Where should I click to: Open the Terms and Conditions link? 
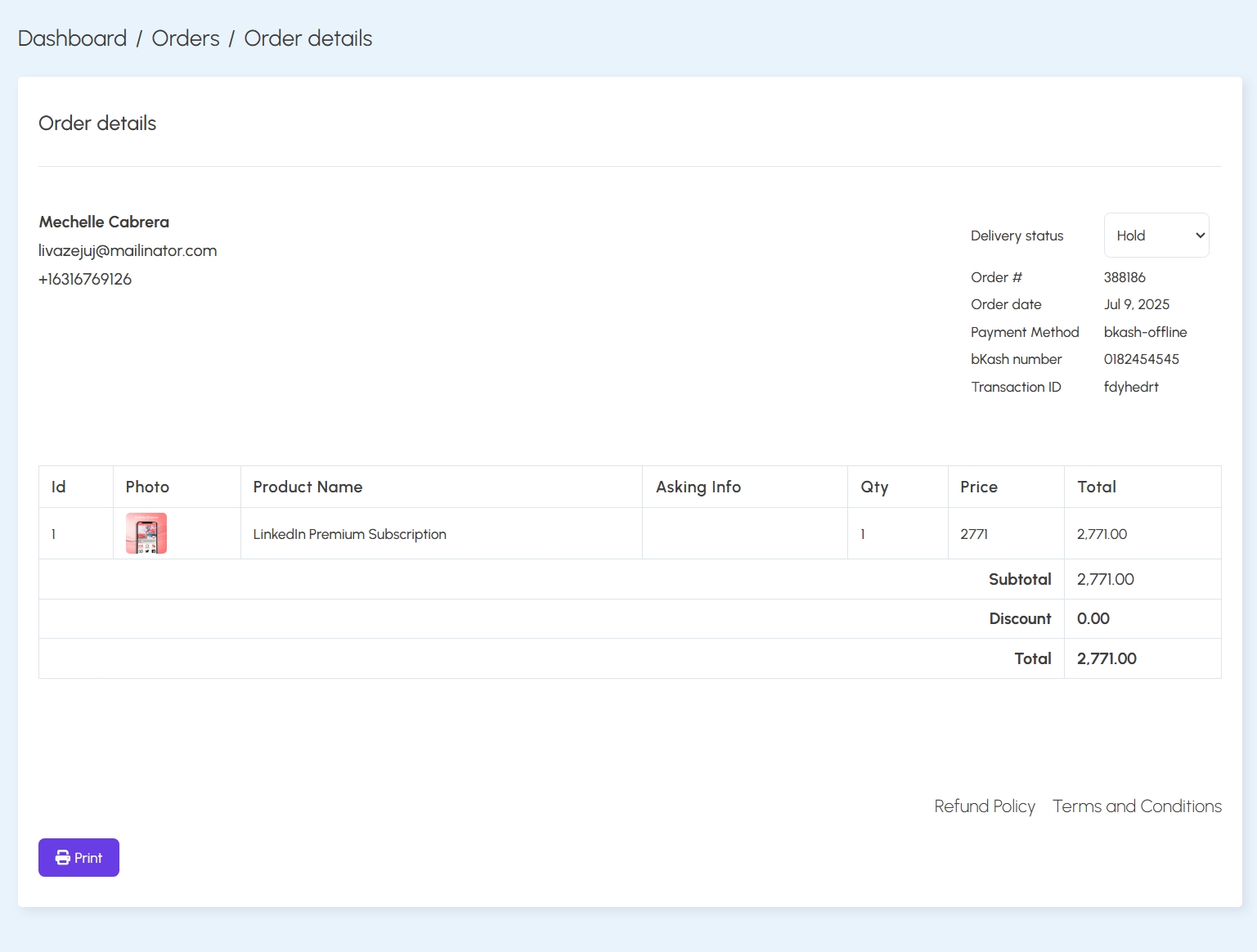1137,806
